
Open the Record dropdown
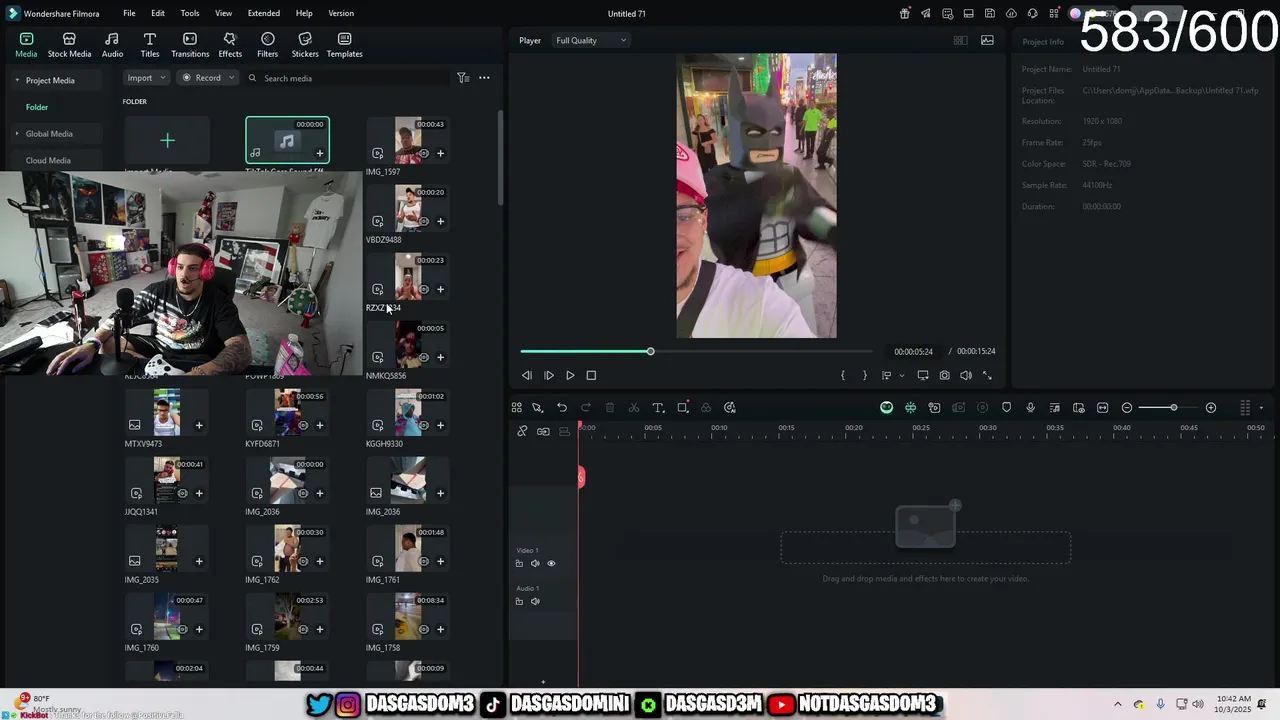[x=208, y=78]
